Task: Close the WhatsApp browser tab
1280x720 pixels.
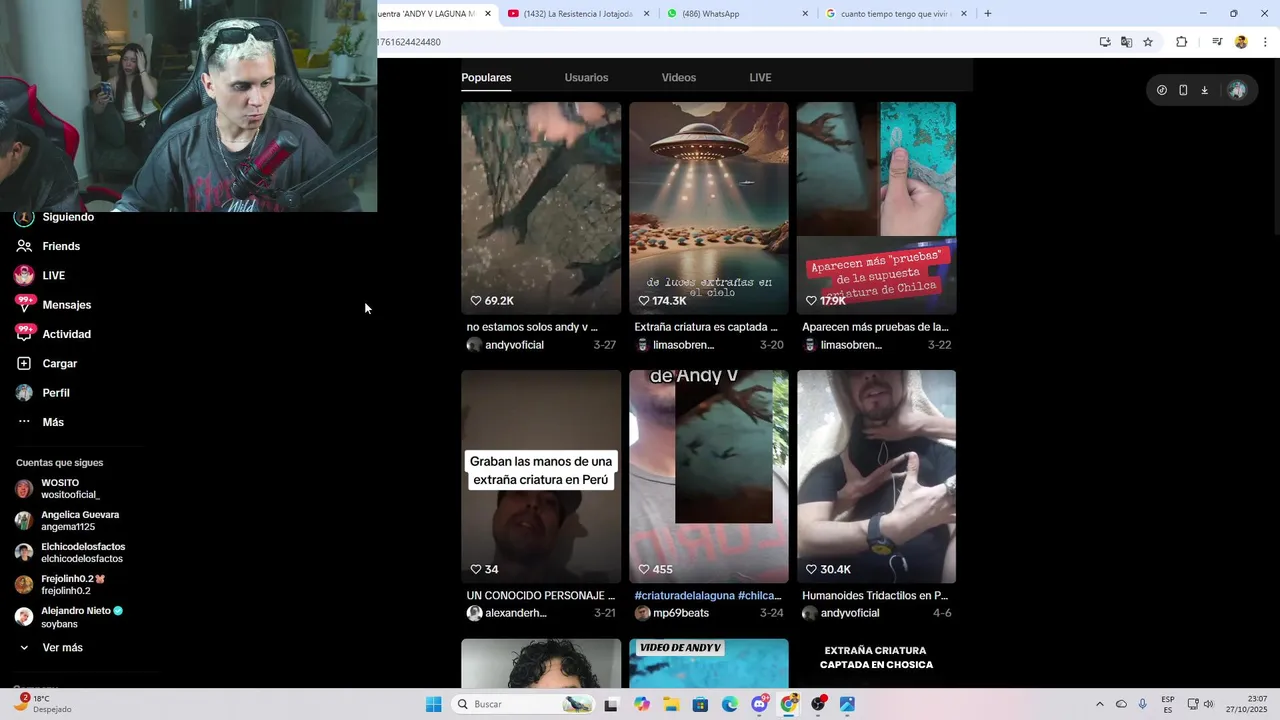Action: click(x=805, y=14)
